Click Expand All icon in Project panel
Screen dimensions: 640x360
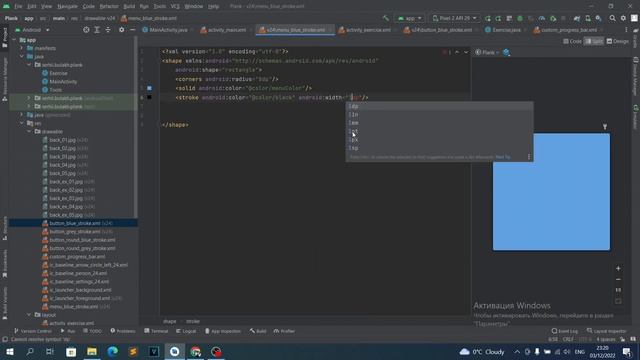pos(97,30)
